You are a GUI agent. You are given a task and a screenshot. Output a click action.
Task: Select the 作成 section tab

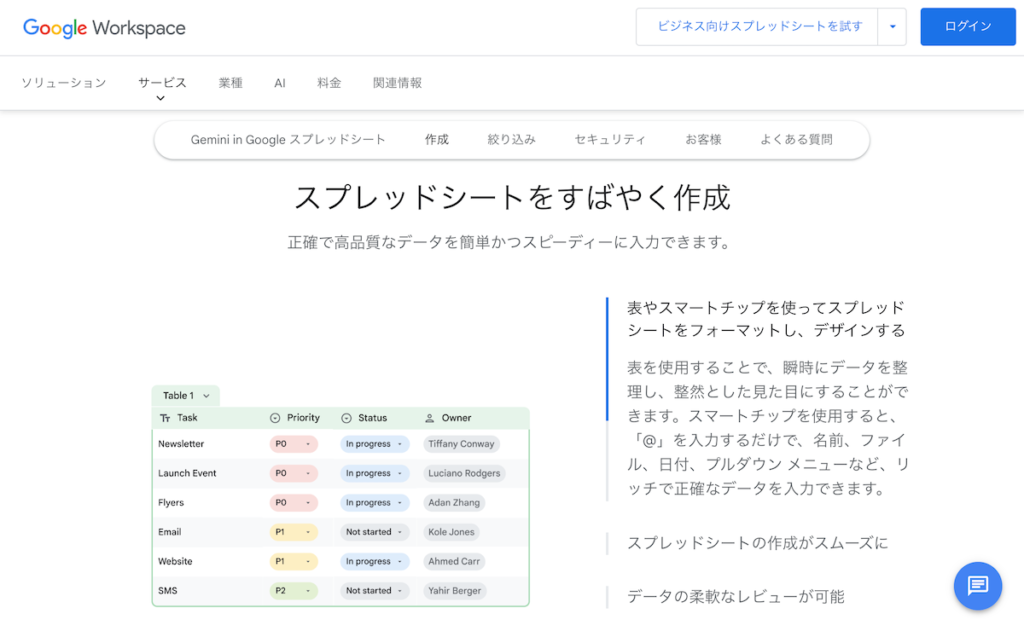click(436, 140)
